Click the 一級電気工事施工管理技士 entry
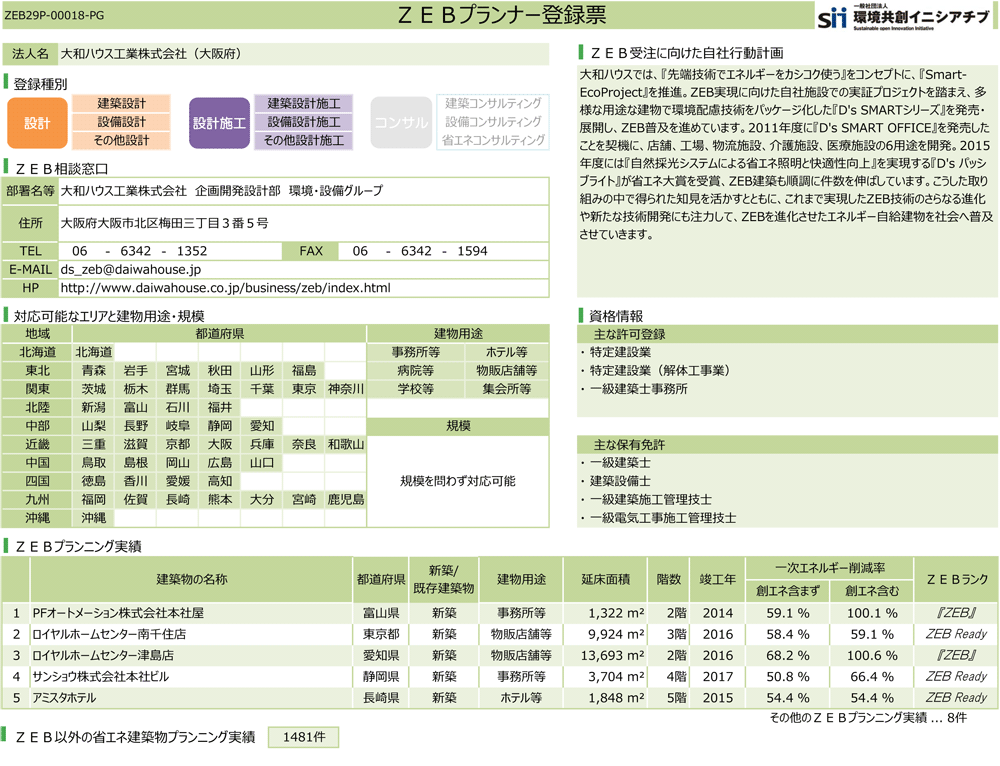The height and width of the screenshot is (766, 1000). coord(663,519)
